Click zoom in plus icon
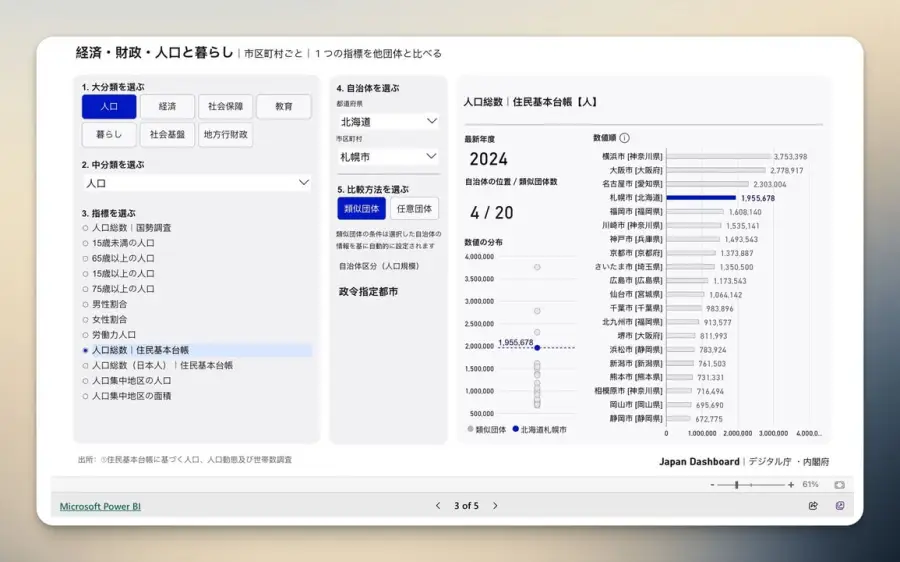Image resolution: width=900 pixels, height=562 pixels. tap(791, 485)
